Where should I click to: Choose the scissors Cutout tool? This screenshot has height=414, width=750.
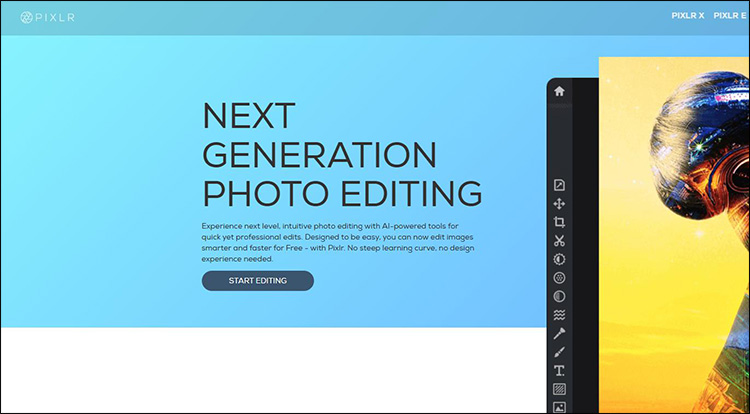pyautogui.click(x=560, y=241)
